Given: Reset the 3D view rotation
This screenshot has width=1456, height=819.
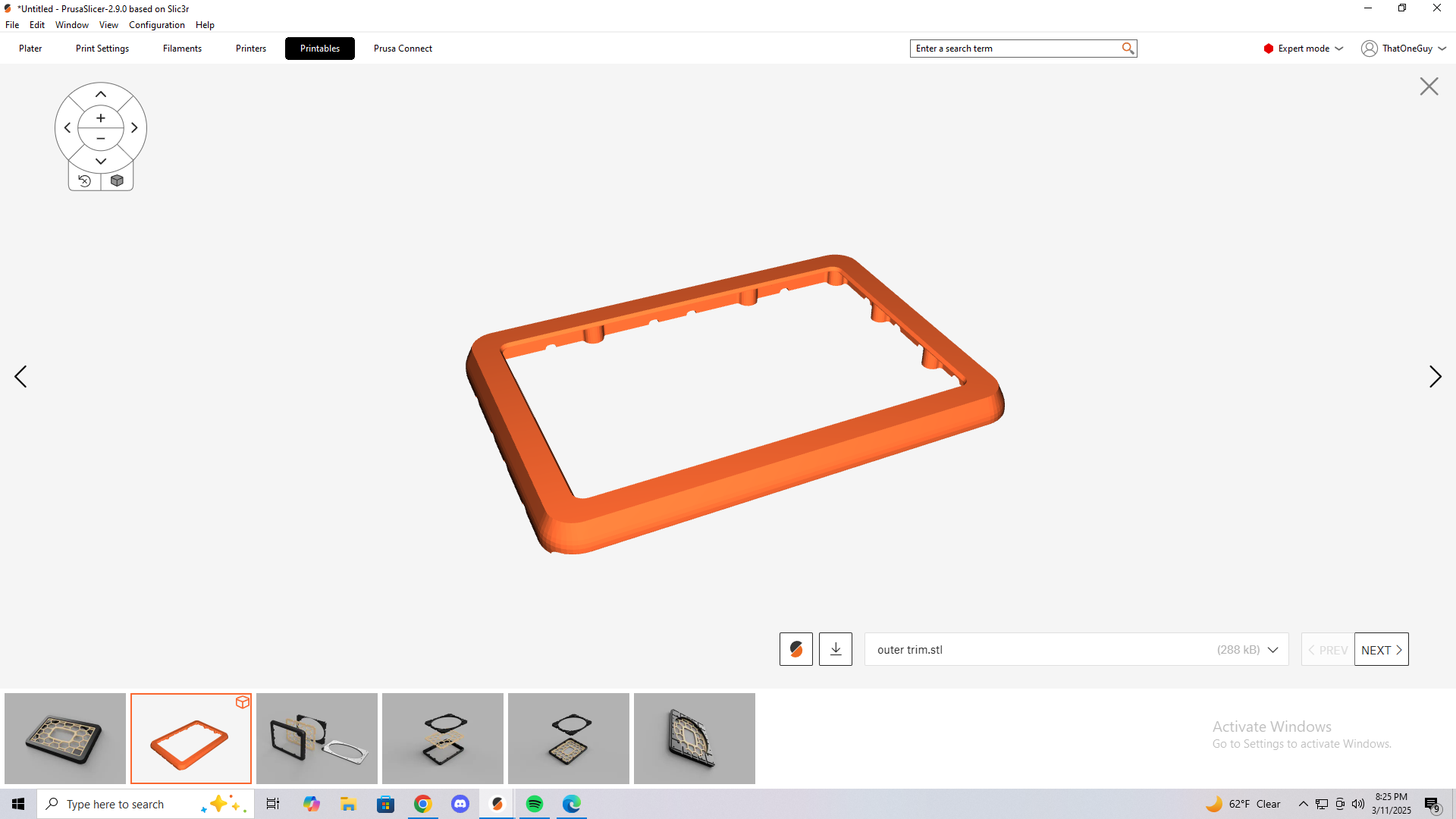Looking at the screenshot, I should [x=84, y=180].
